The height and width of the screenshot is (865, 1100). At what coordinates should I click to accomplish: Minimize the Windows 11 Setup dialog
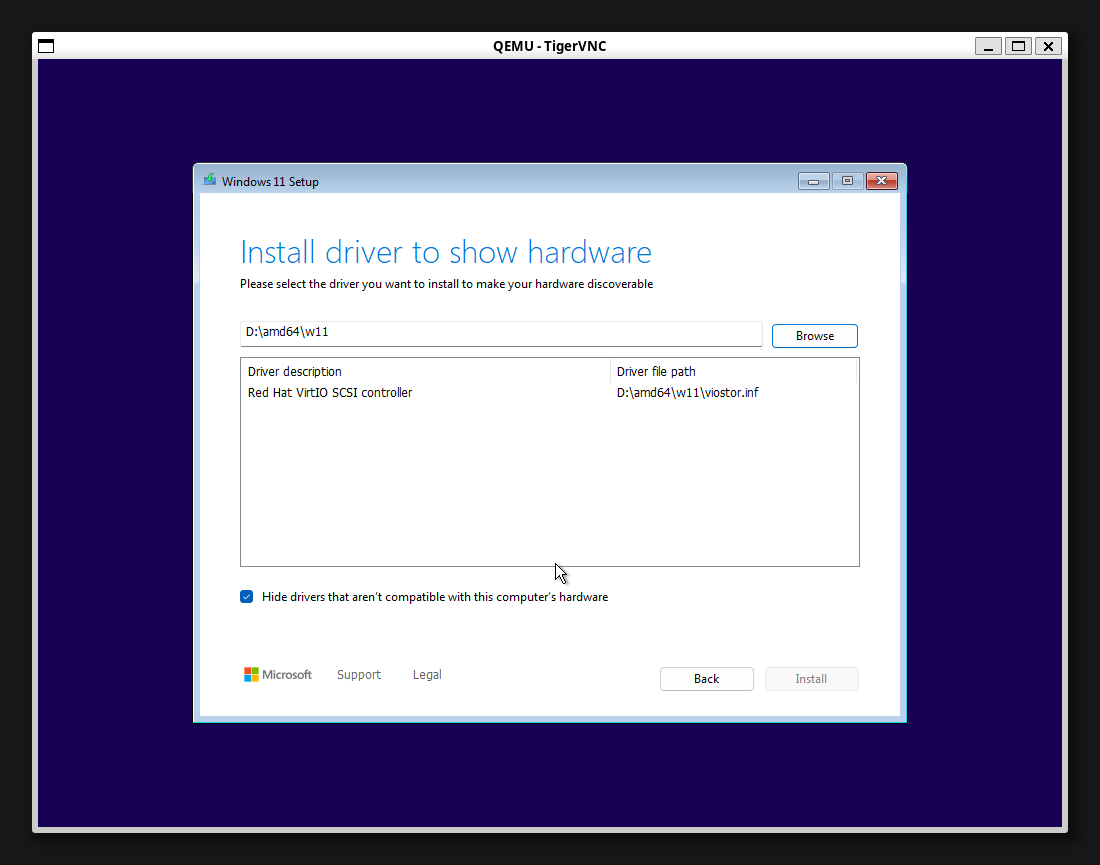tap(814, 181)
